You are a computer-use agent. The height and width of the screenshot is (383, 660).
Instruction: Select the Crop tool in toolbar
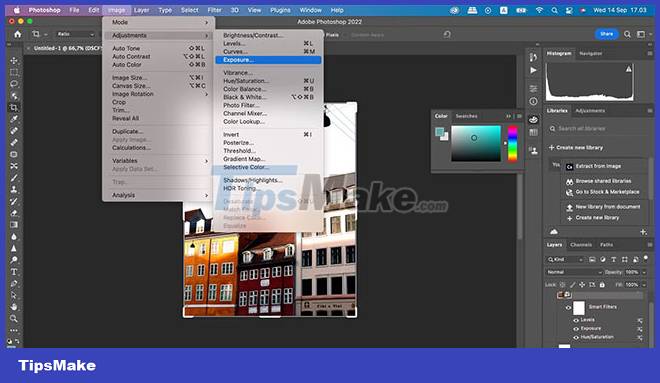coord(14,108)
